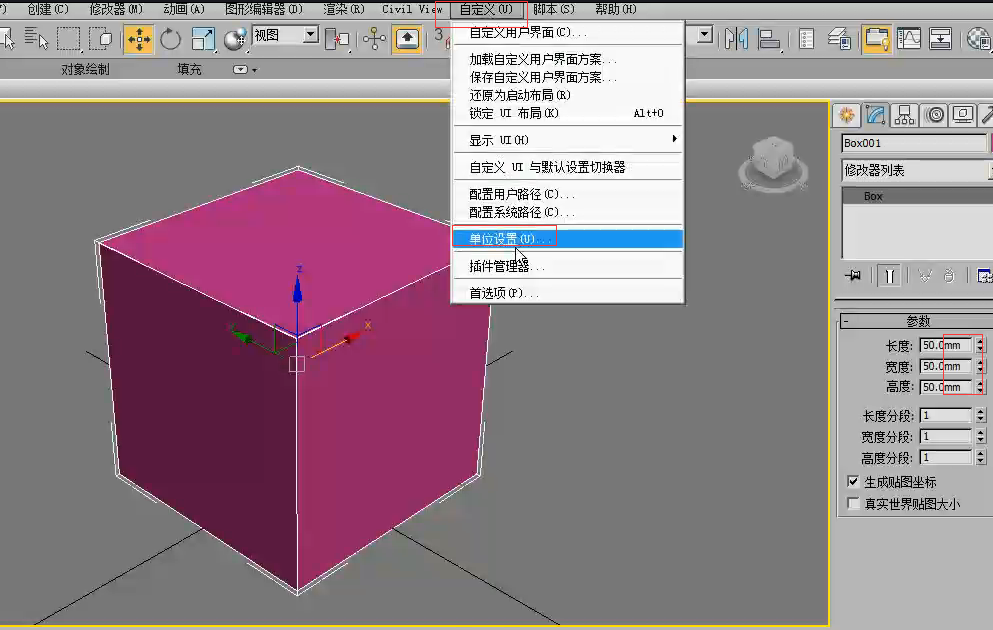
Task: Switch to the Create panel tab
Action: coord(847,115)
